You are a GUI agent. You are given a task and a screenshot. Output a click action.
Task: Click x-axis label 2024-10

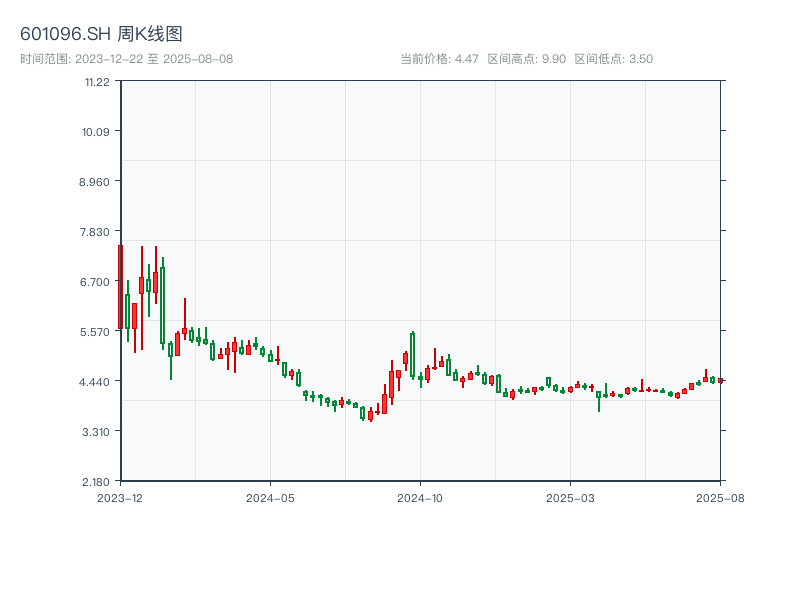coord(420,498)
